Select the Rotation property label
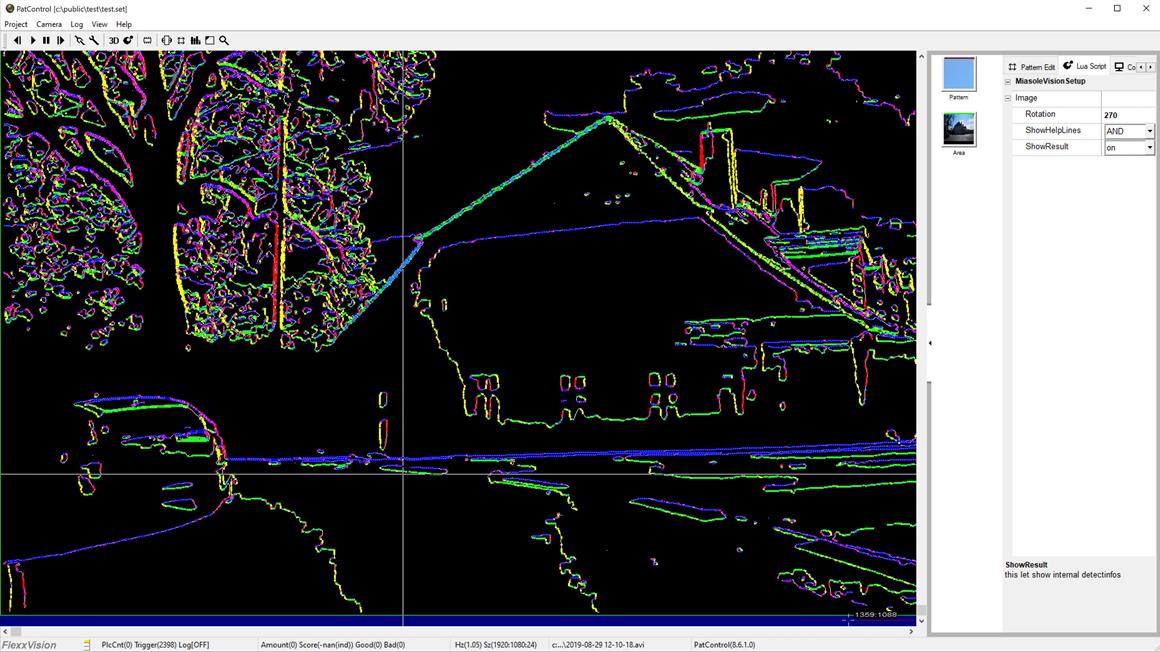The width and height of the screenshot is (1160, 652). [1040, 114]
